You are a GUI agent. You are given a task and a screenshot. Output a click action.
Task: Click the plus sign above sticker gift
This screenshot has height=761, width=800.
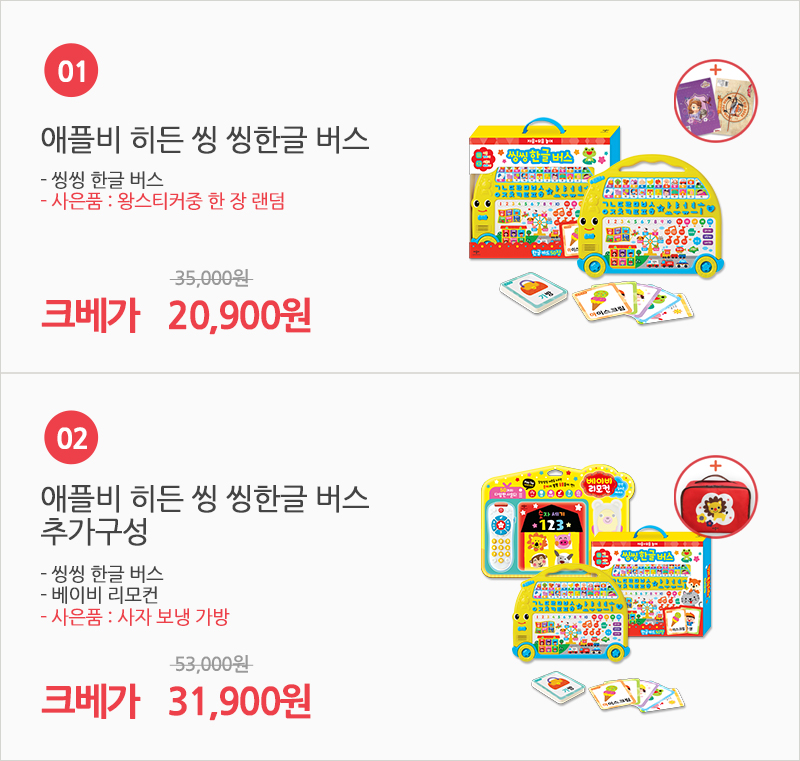716,69
